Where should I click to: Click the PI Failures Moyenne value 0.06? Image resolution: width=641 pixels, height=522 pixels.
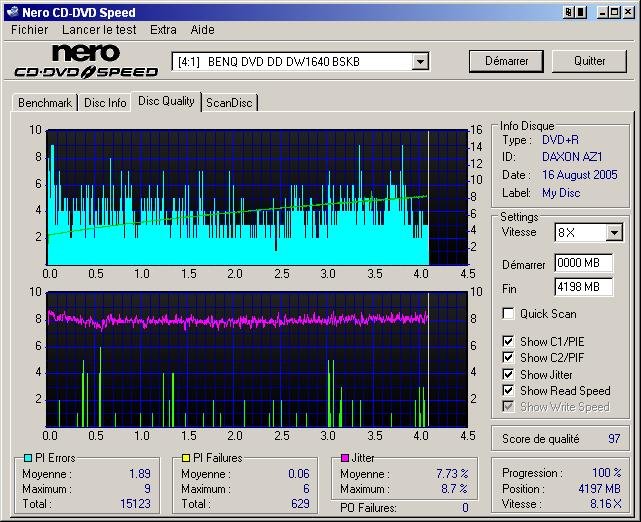click(x=298, y=473)
